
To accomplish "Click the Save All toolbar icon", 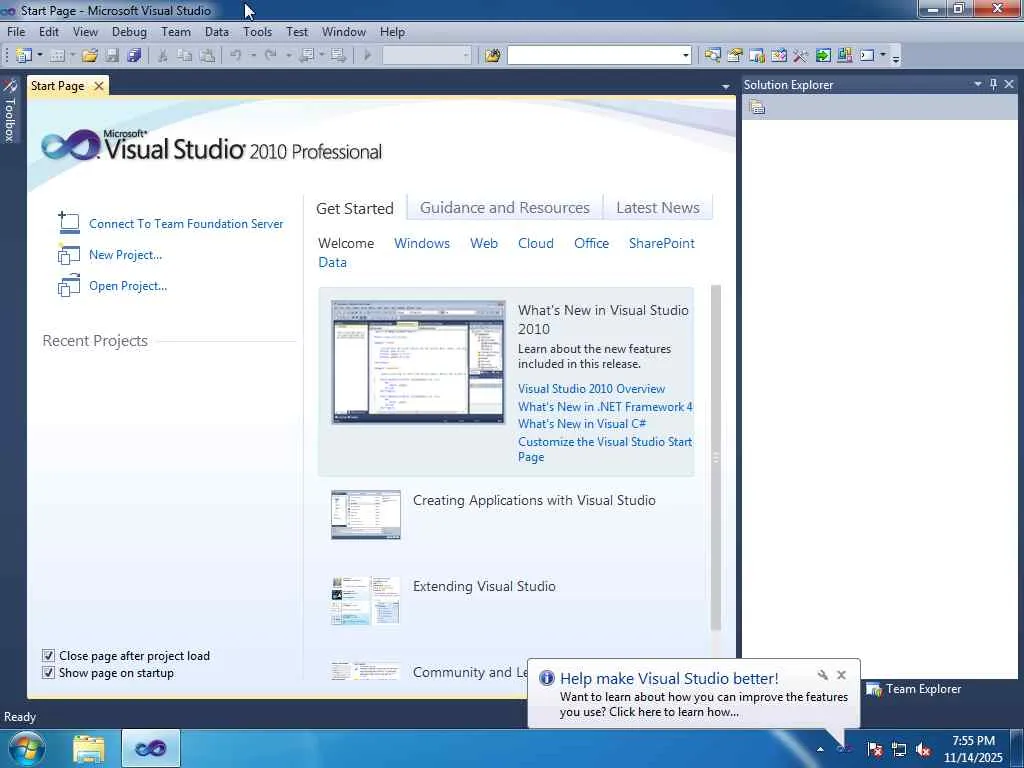I will pos(134,56).
